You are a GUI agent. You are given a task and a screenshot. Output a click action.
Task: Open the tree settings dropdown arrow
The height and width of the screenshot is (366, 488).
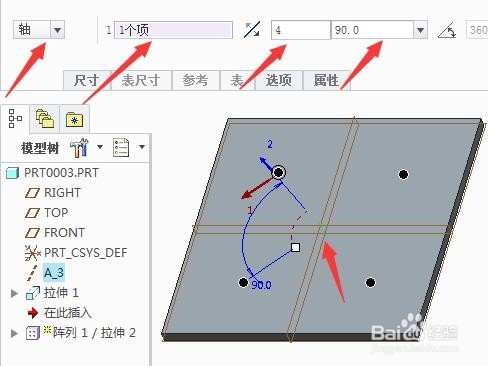pyautogui.click(x=100, y=147)
